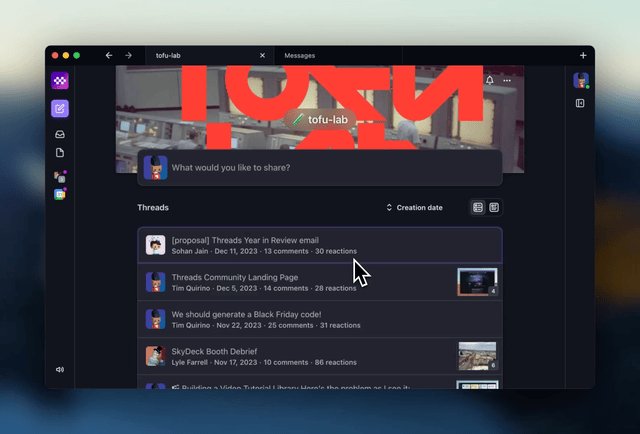Click the What would you like to share field

(320, 168)
